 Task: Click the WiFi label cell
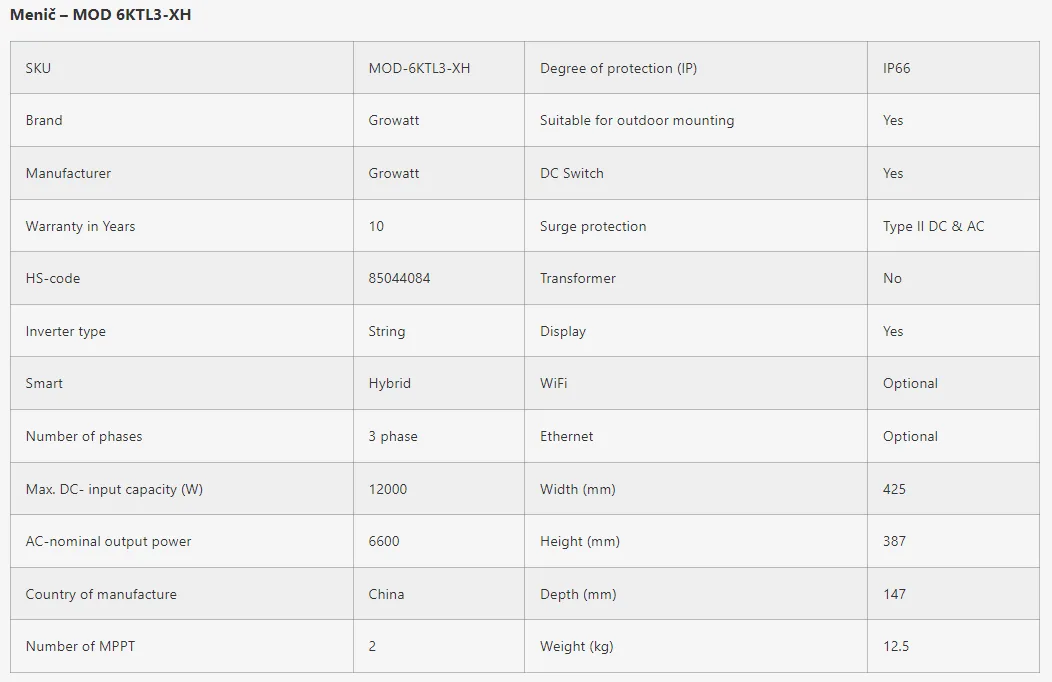[x=553, y=383]
